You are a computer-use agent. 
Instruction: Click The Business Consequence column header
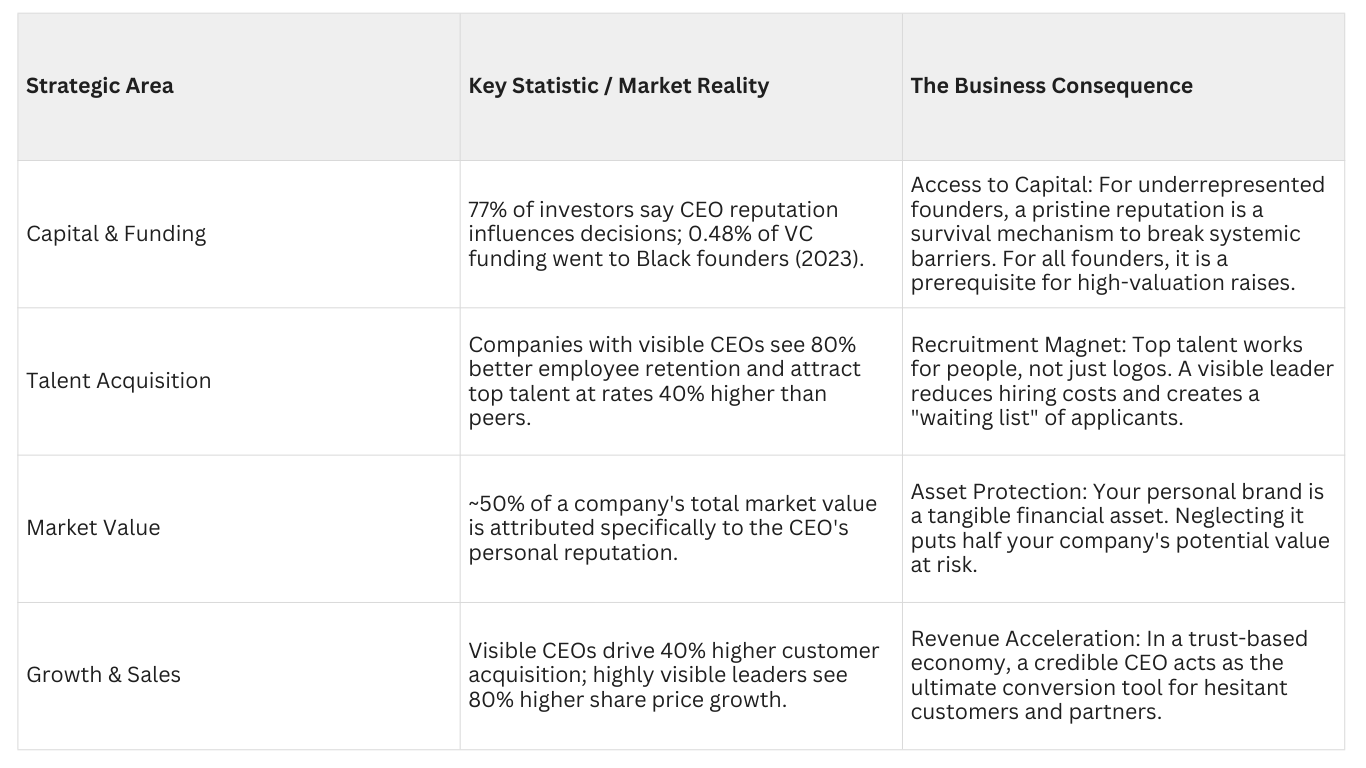click(x=1051, y=86)
